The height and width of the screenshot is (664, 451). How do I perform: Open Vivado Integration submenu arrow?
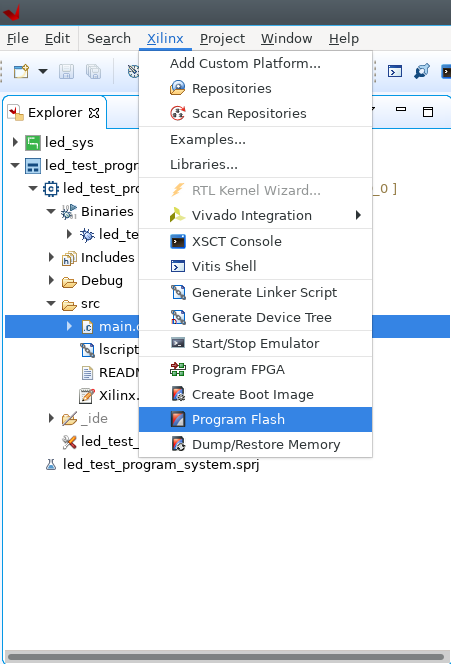tap(358, 215)
